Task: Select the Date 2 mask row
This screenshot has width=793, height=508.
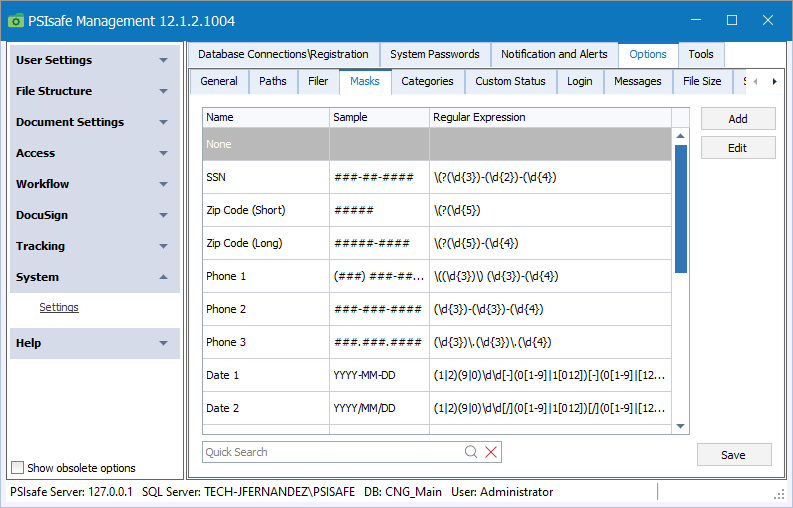Action: point(437,408)
